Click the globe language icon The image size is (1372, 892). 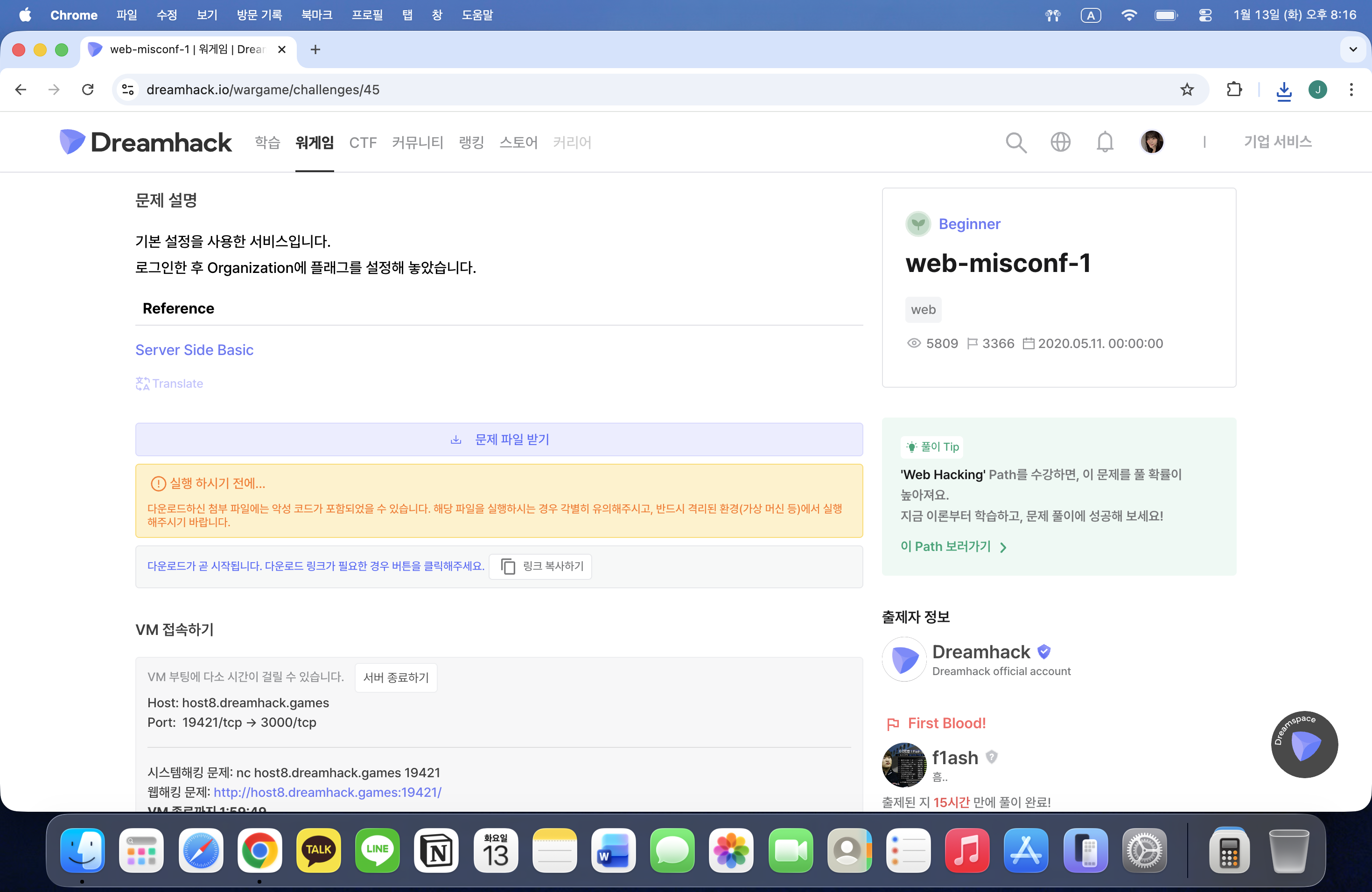pyautogui.click(x=1060, y=142)
